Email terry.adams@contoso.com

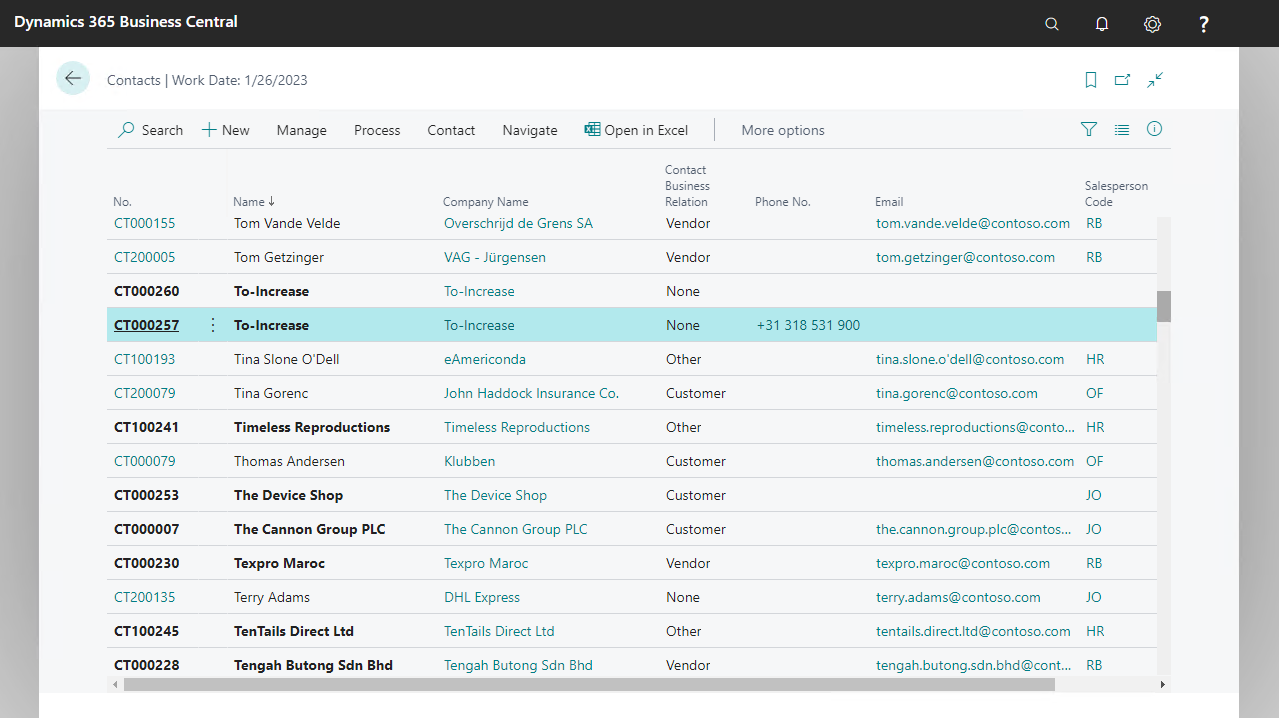point(958,597)
